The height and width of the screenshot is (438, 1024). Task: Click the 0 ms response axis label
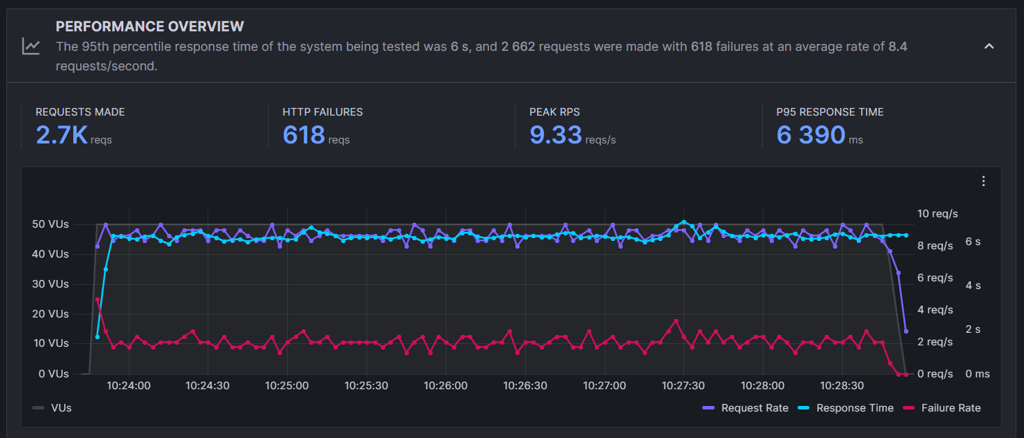(x=978, y=374)
